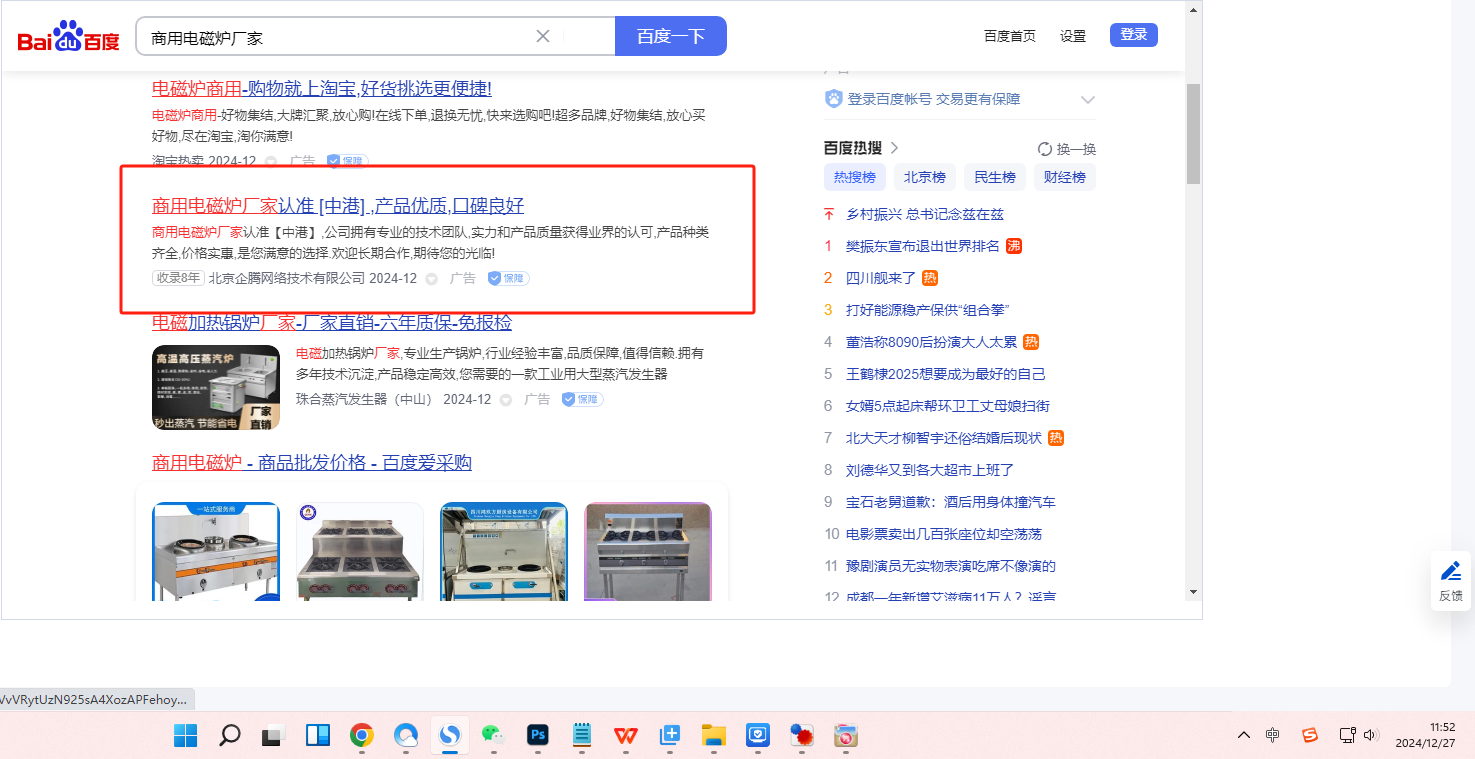The image size is (1475, 759).
Task: Open hot search 乡村振兴 总书记念兹在兹
Action: click(x=925, y=214)
